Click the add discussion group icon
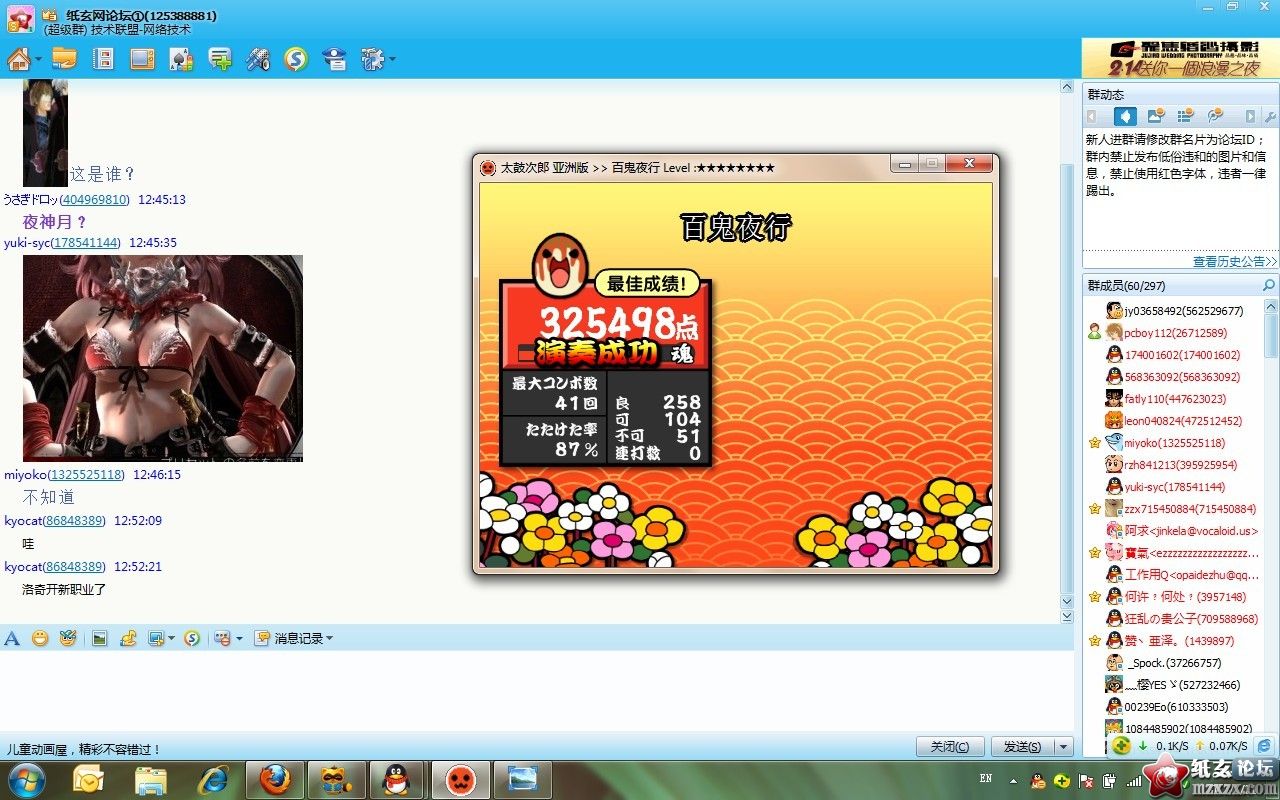This screenshot has width=1280, height=800. pyautogui.click(x=220, y=59)
